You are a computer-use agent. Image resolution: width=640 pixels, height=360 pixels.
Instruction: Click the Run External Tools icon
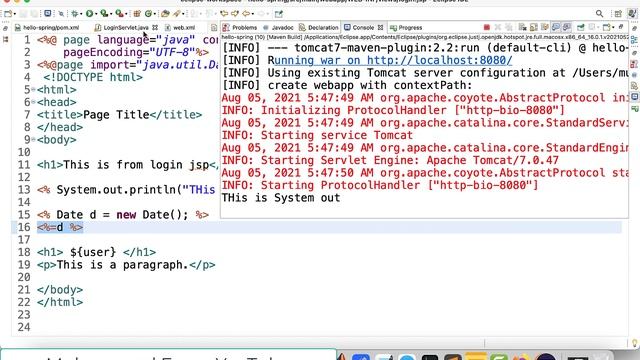(119, 13)
